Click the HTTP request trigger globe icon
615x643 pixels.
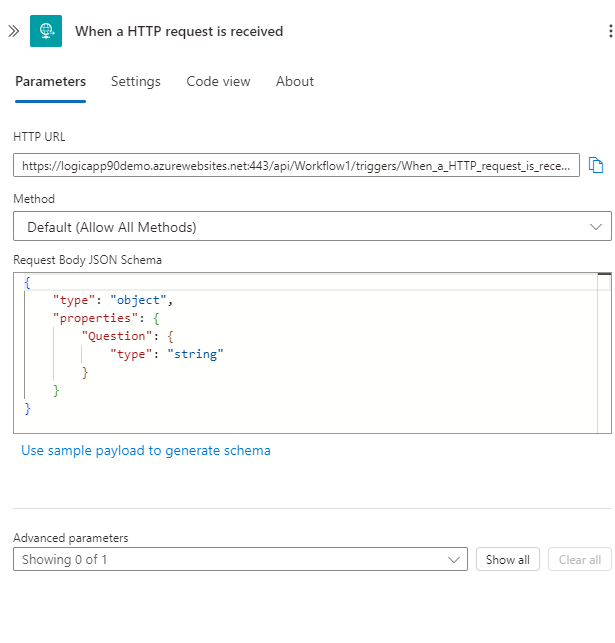tap(46, 31)
